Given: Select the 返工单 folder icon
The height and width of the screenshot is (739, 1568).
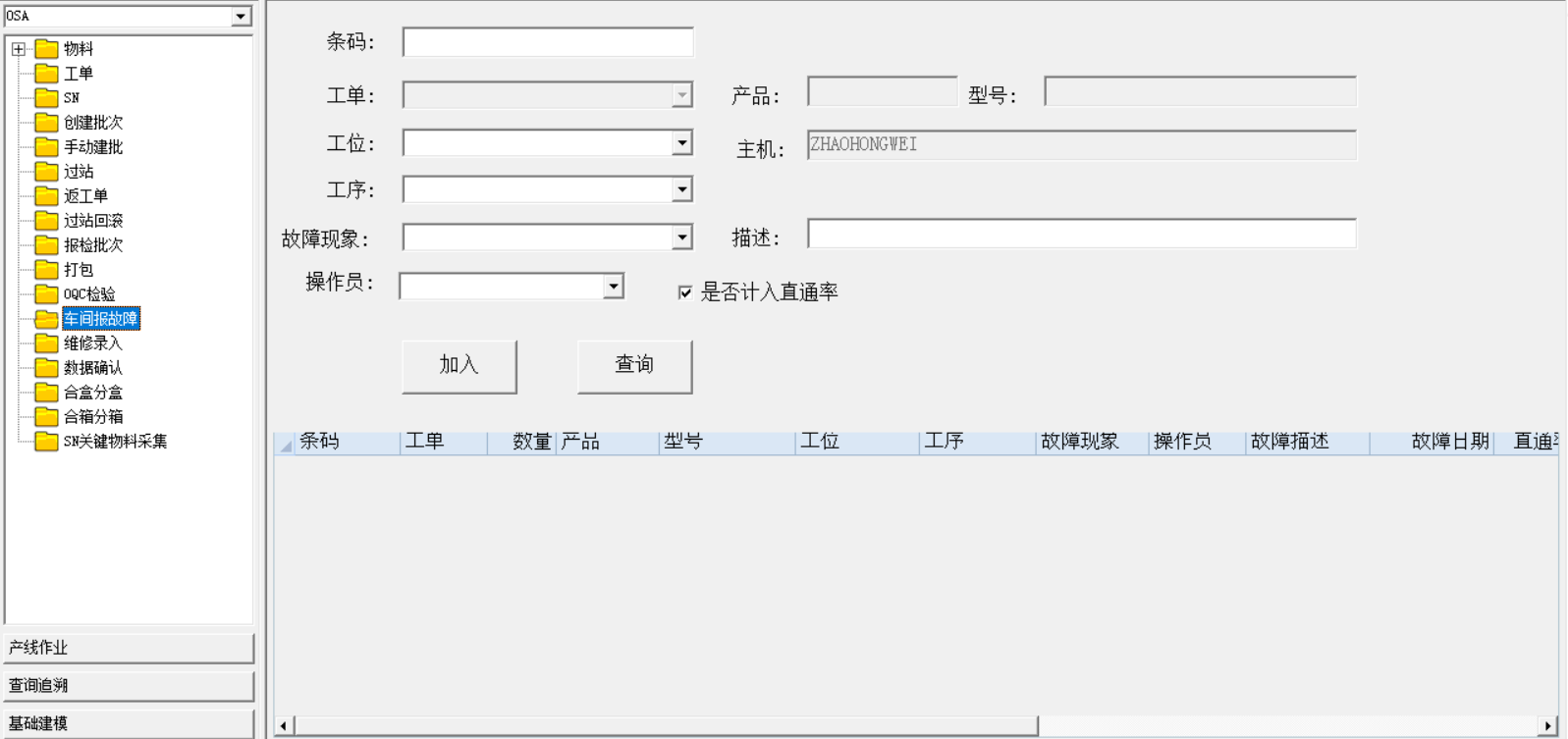Looking at the screenshot, I should click(x=46, y=196).
